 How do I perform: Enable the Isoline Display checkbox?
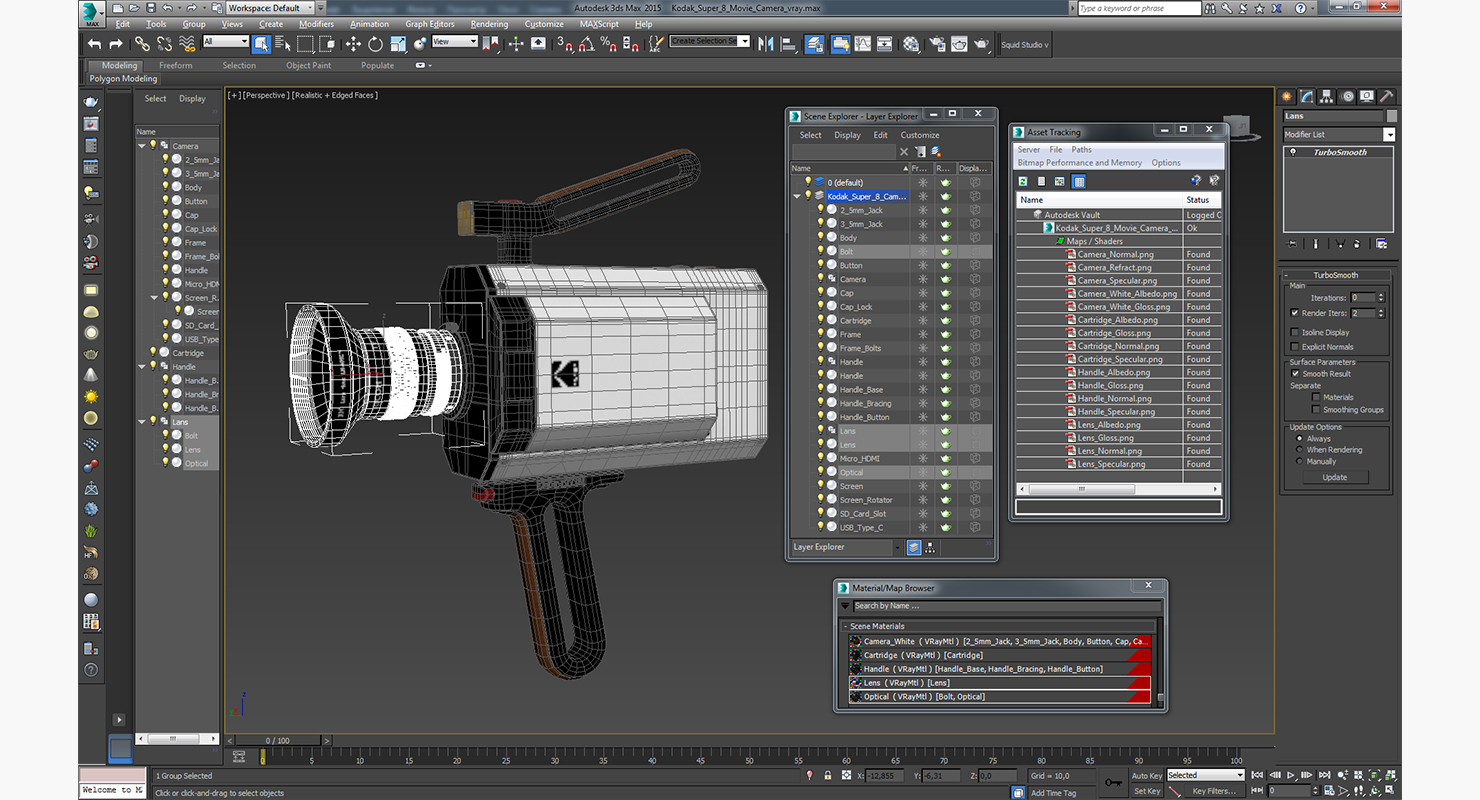click(1295, 332)
